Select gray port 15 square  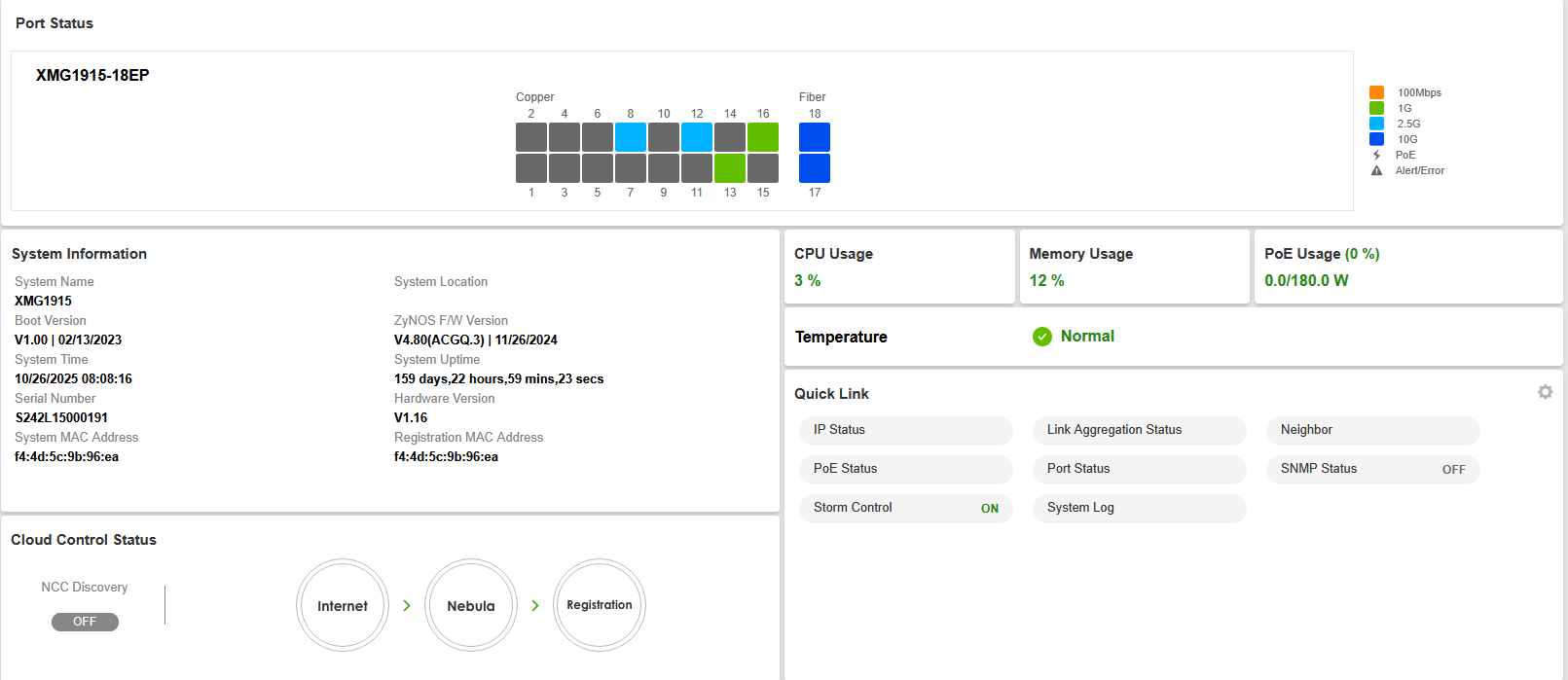point(763,168)
